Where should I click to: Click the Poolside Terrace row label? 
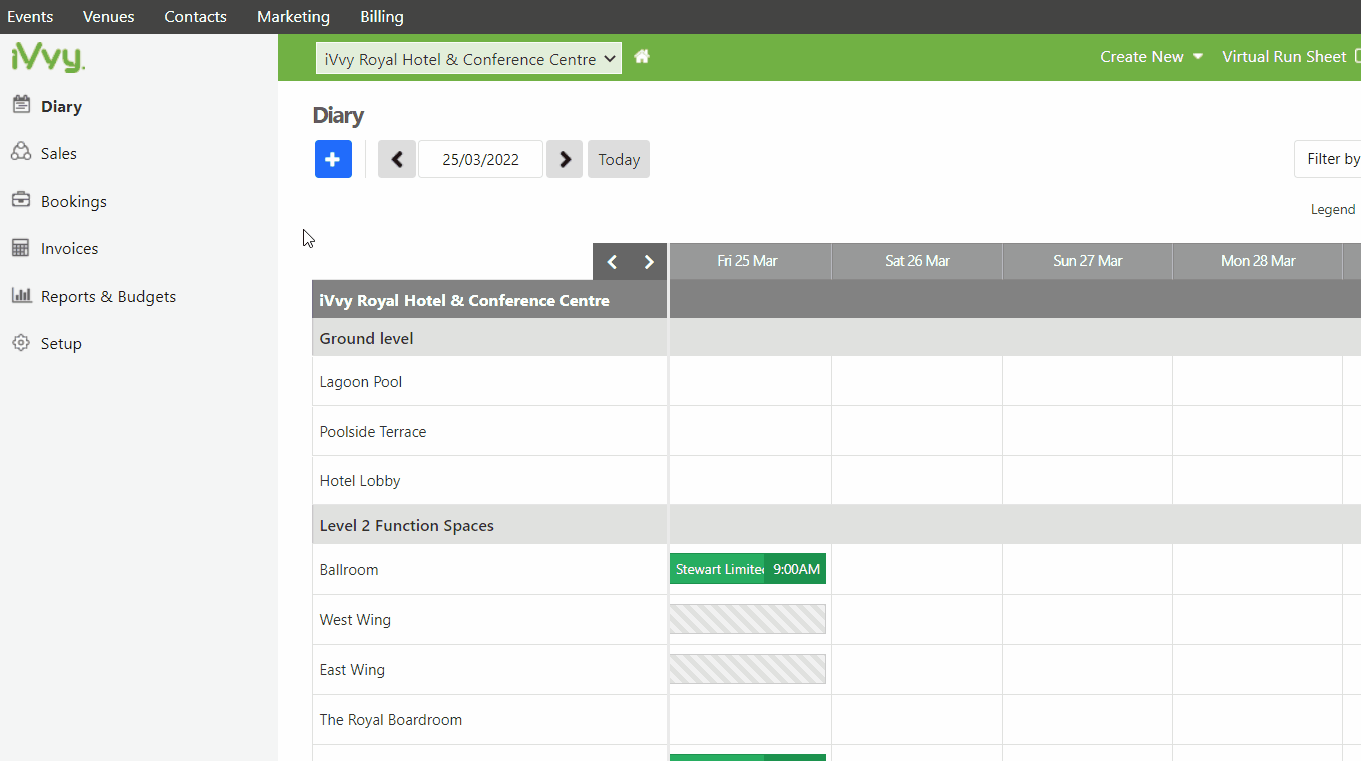click(373, 432)
